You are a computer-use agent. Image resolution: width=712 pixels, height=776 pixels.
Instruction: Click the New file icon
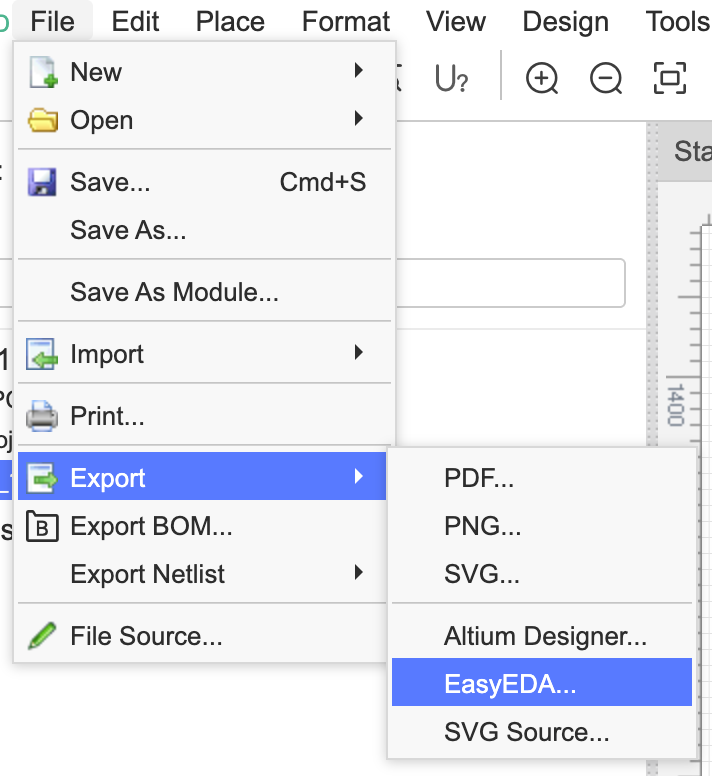click(43, 73)
